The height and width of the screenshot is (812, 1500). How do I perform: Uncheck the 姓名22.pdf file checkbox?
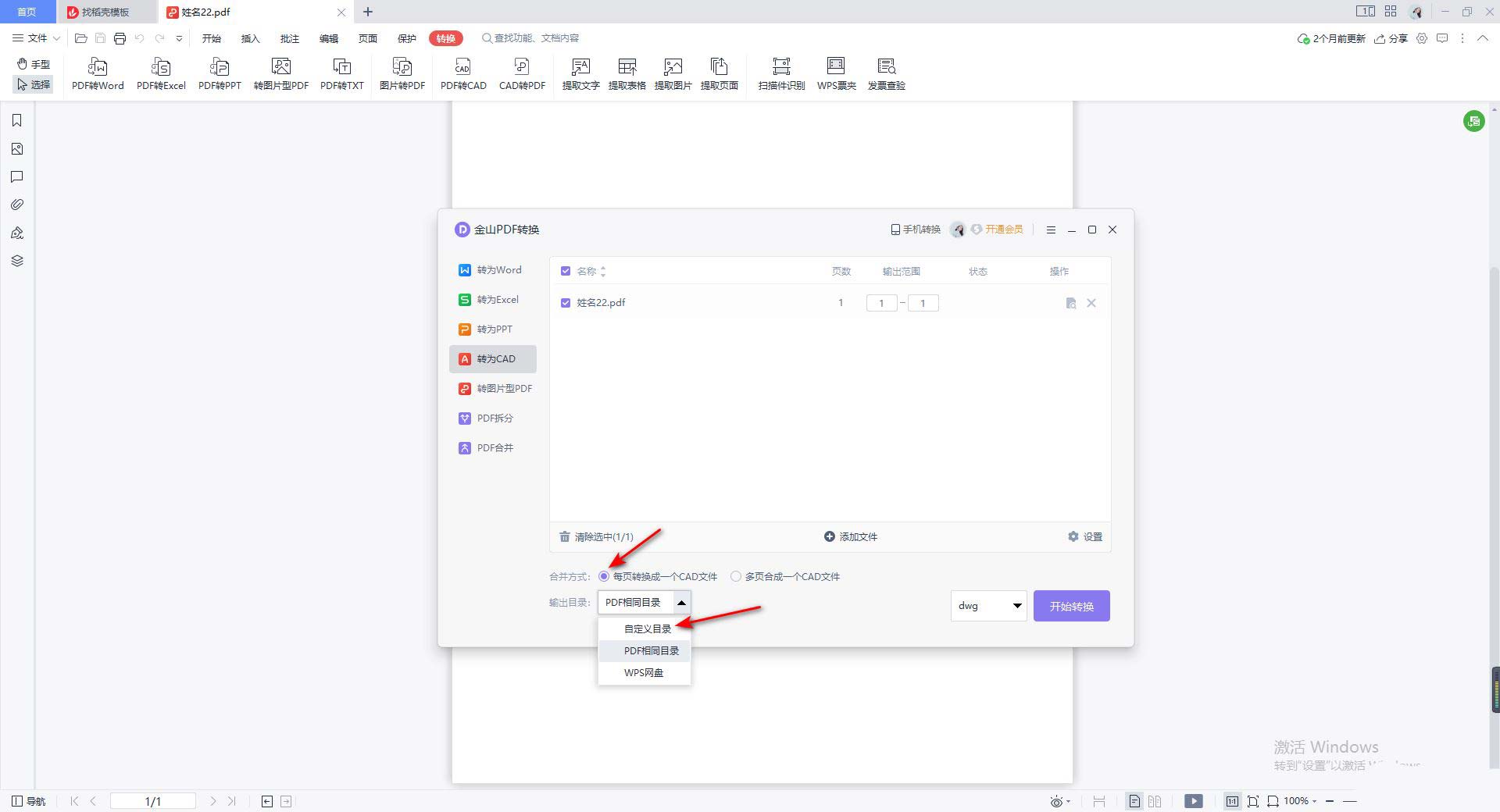566,303
